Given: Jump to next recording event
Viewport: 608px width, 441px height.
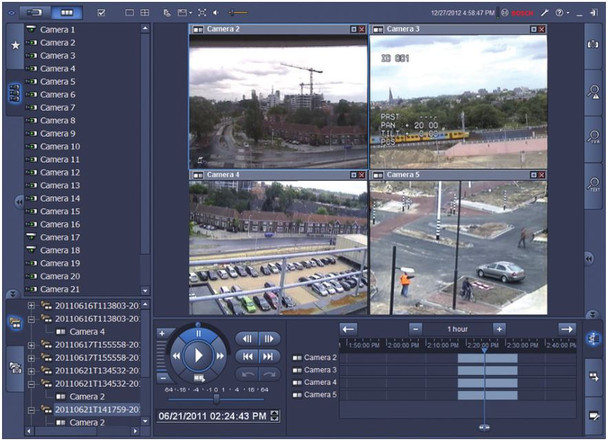Looking at the screenshot, I should [269, 357].
